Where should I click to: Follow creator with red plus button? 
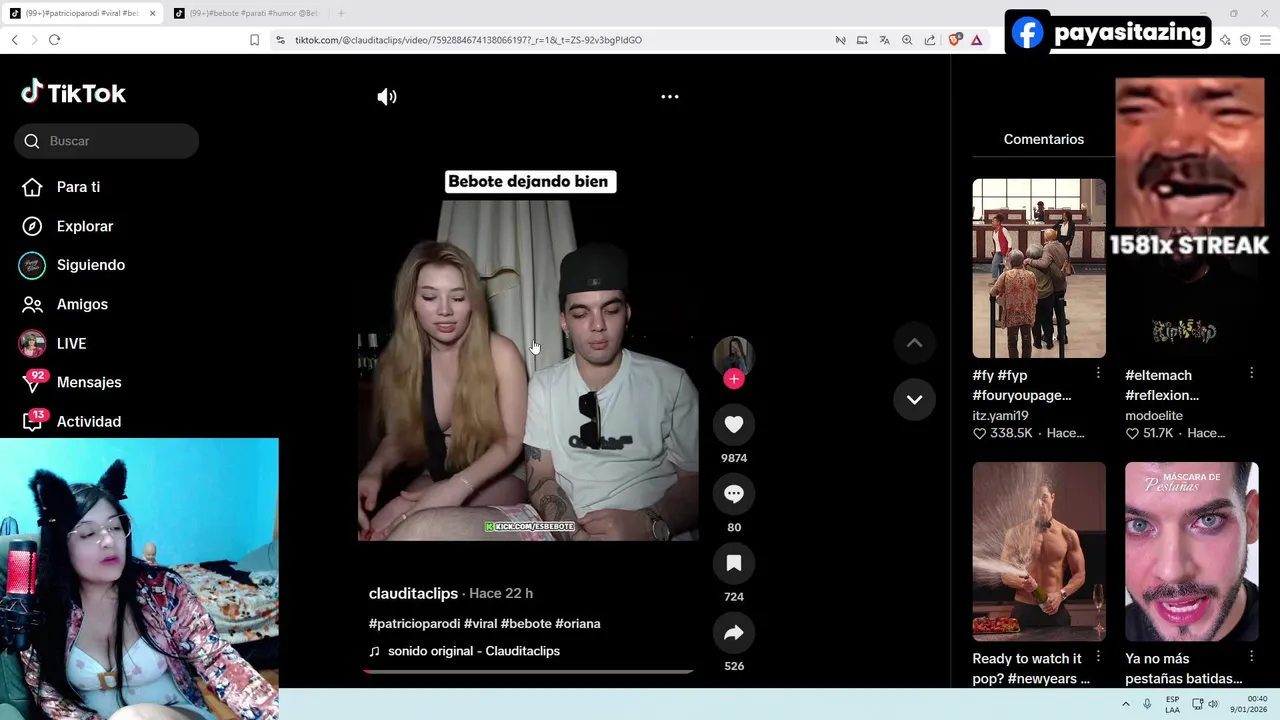[734, 379]
